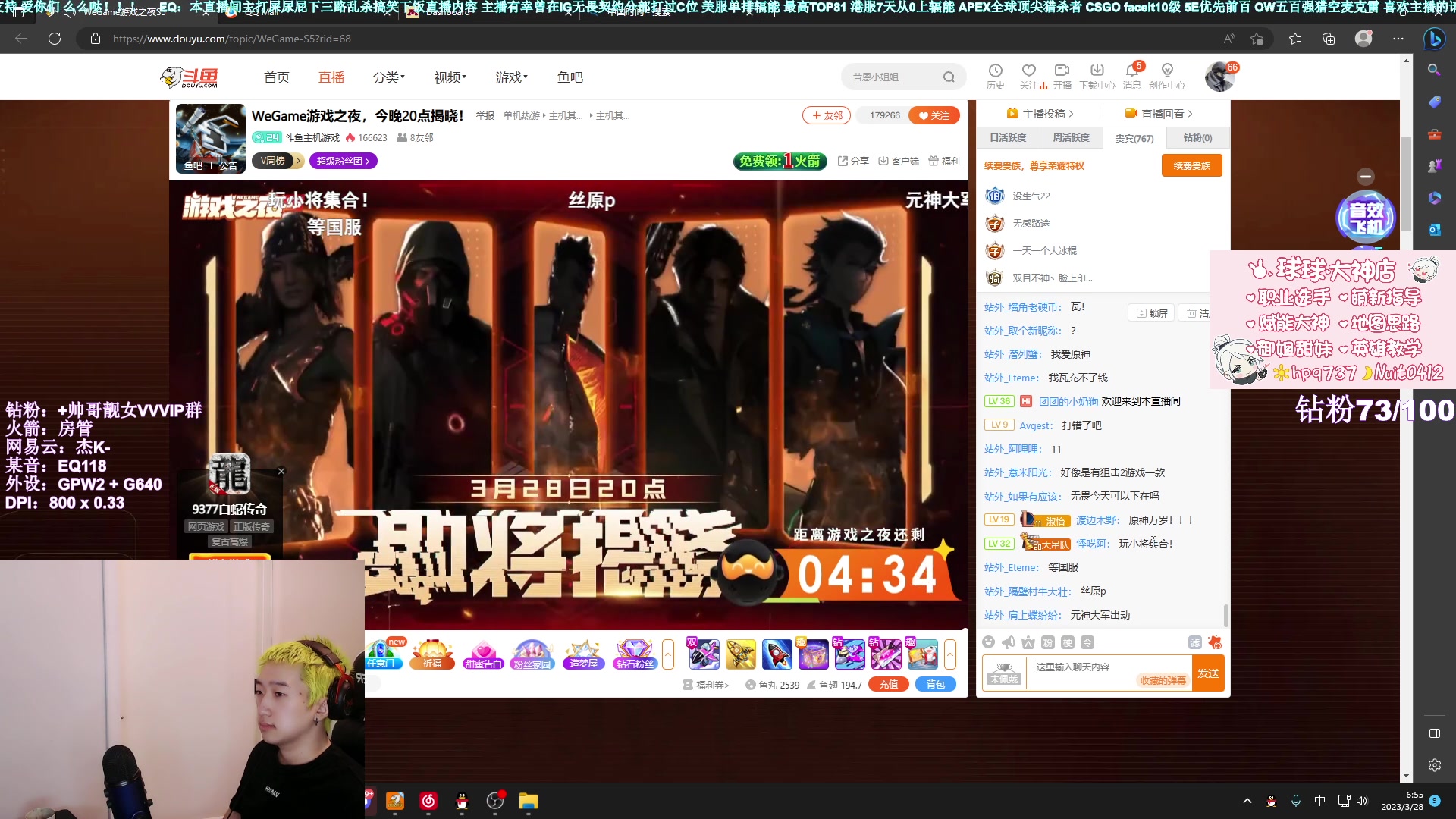1456x819 pixels.
Task: Expand the 视频 dropdown menu
Action: tap(450, 77)
